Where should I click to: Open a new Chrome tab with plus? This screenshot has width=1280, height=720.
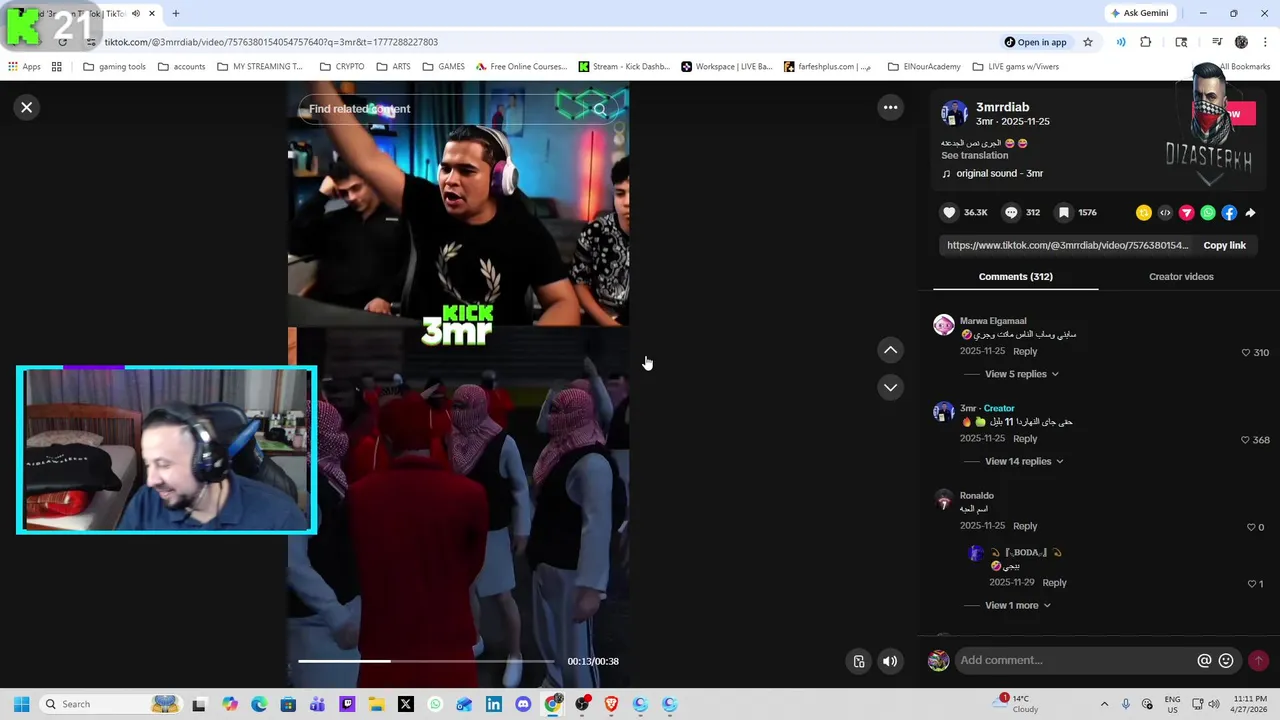176,13
